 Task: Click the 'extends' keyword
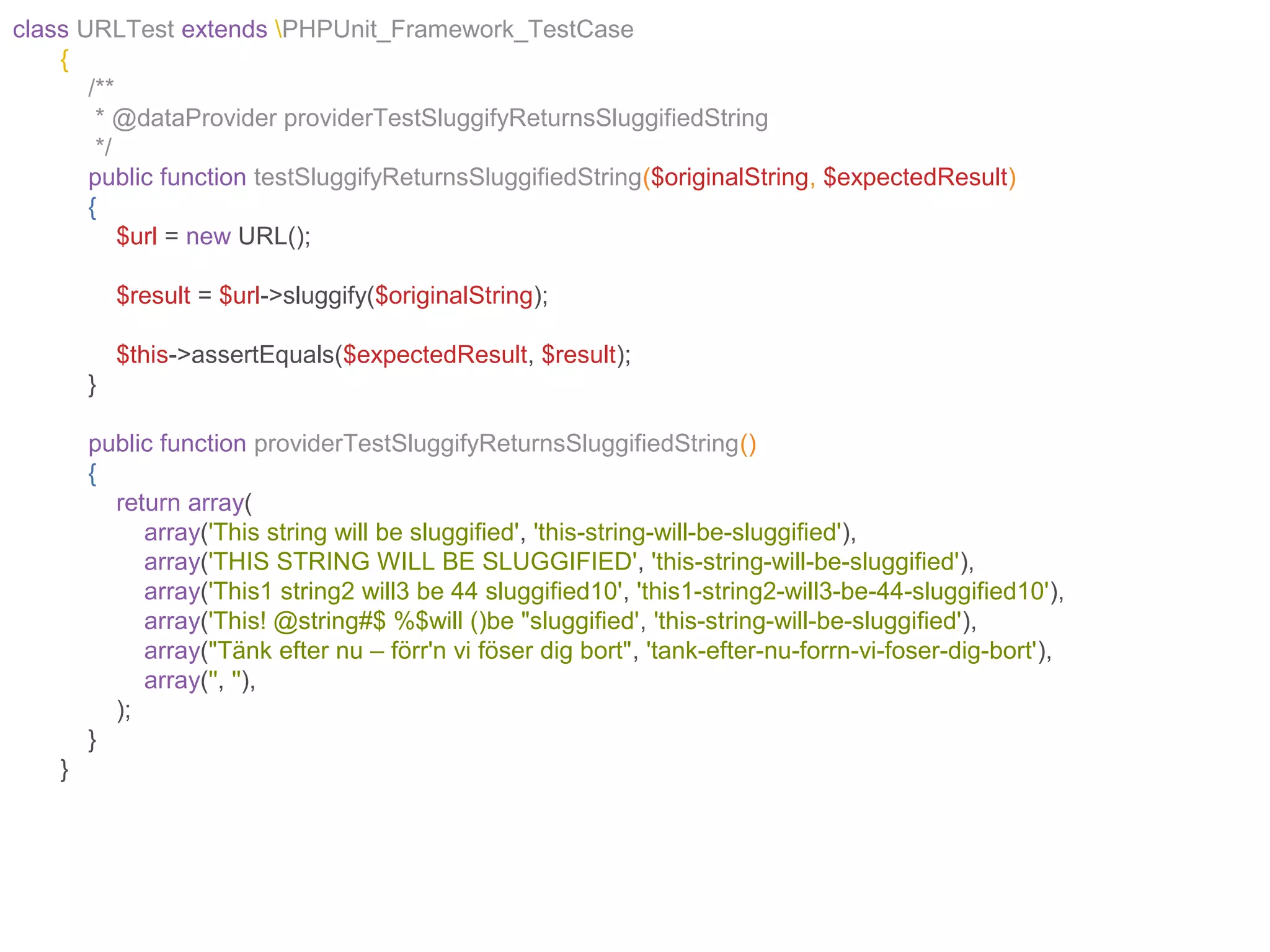coord(224,29)
